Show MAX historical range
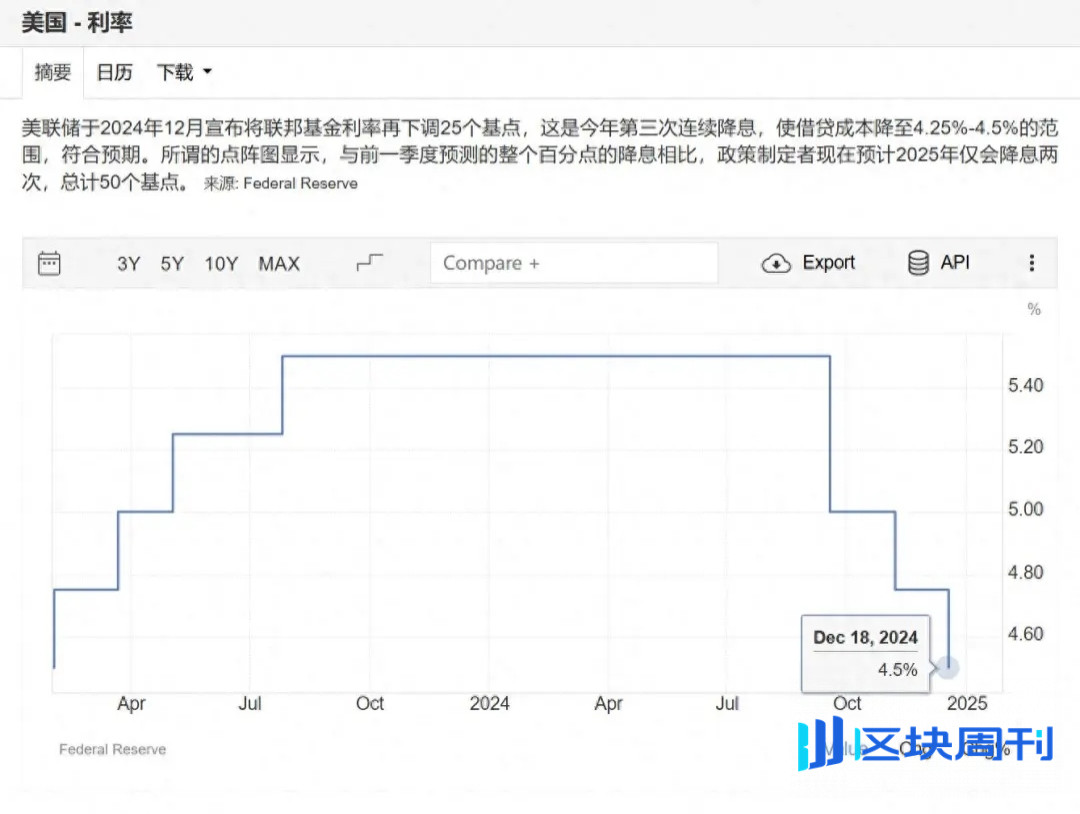The height and width of the screenshot is (814, 1080). click(x=279, y=264)
